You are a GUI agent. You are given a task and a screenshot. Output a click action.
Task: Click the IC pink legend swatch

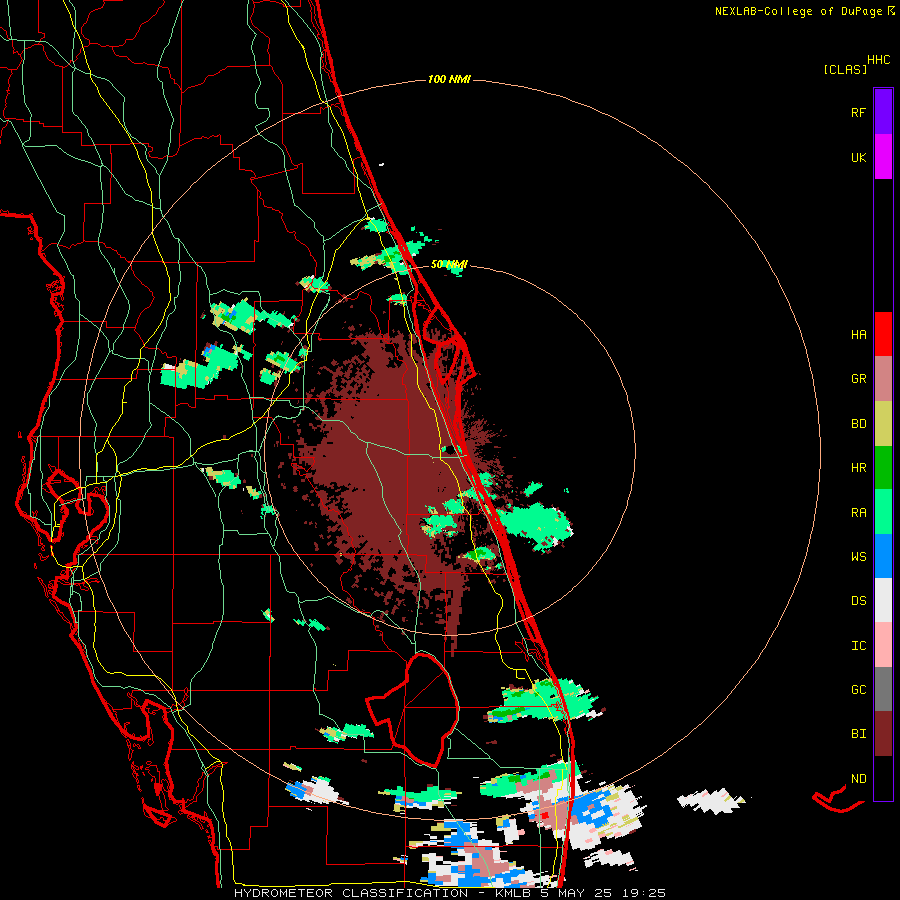(x=883, y=645)
